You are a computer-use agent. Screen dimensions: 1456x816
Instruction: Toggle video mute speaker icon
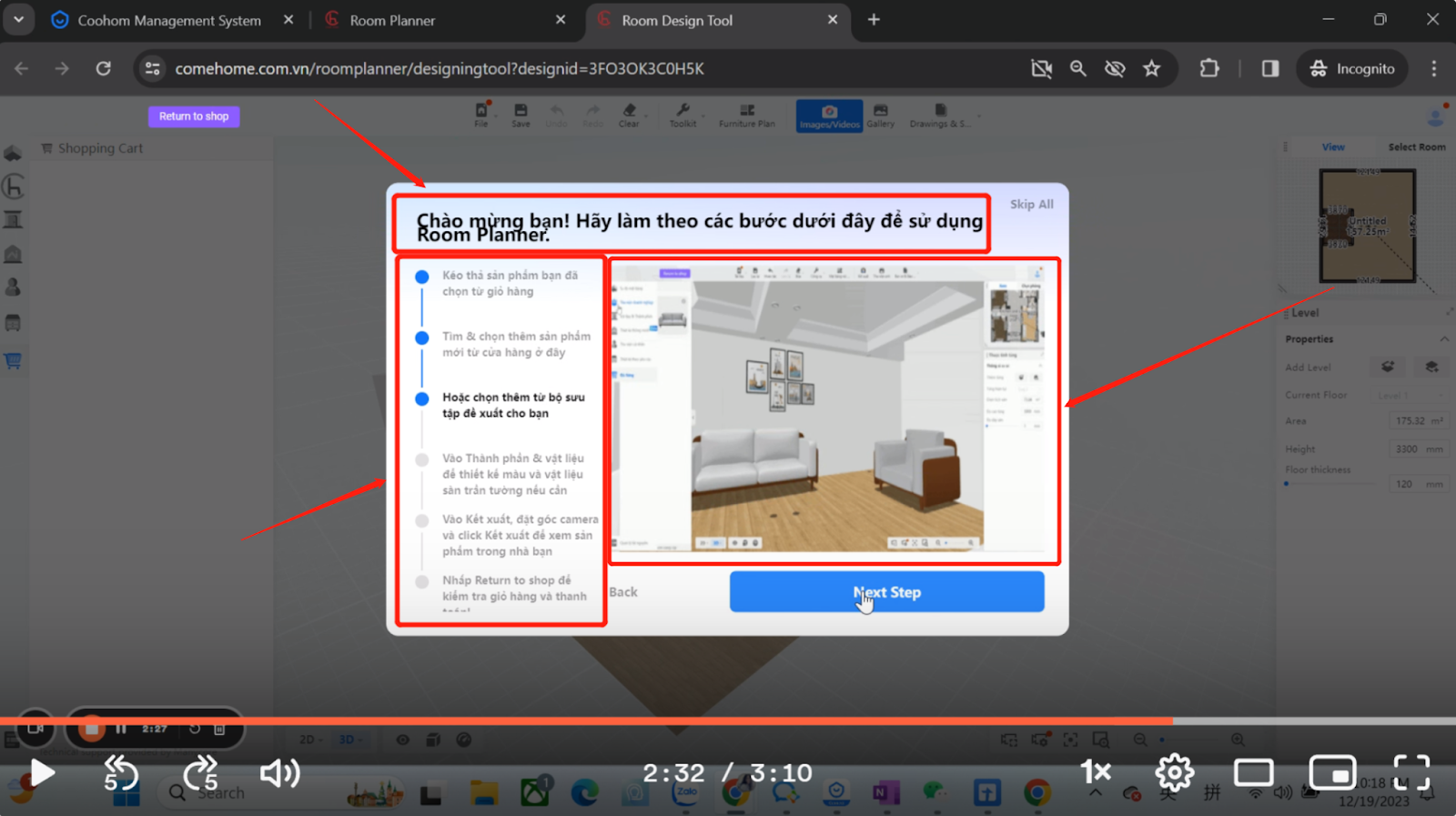279,773
